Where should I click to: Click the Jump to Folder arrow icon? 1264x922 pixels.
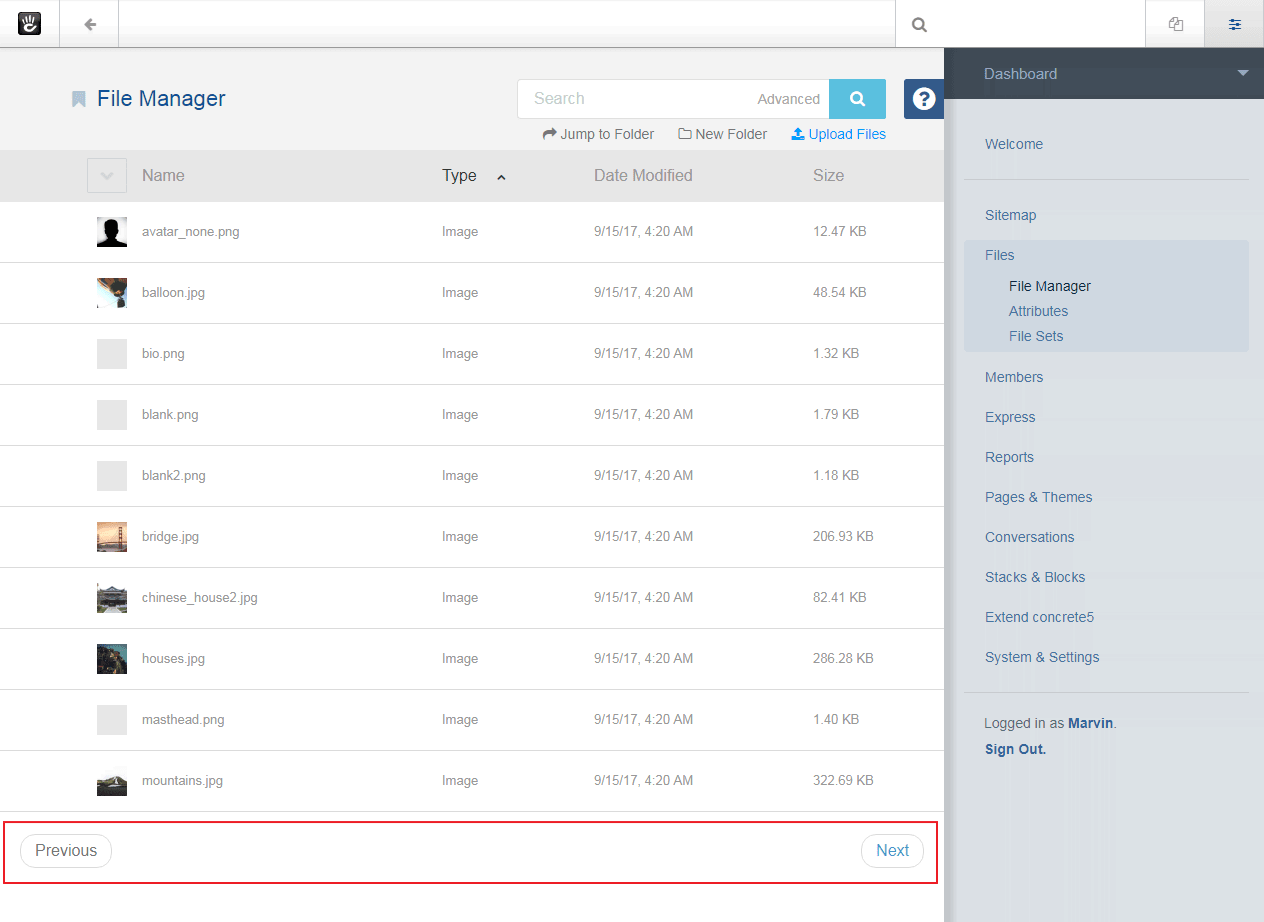click(549, 133)
